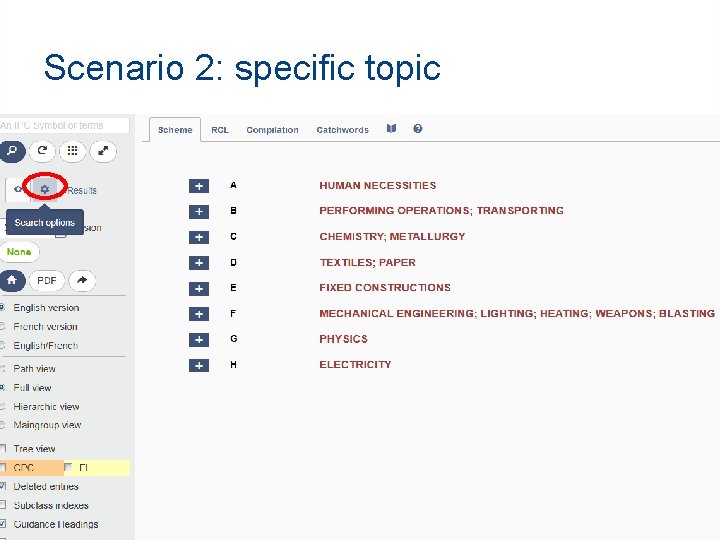The width and height of the screenshot is (720, 540).
Task: Enable Subclass indexes checkbox
Action: [x=3, y=505]
